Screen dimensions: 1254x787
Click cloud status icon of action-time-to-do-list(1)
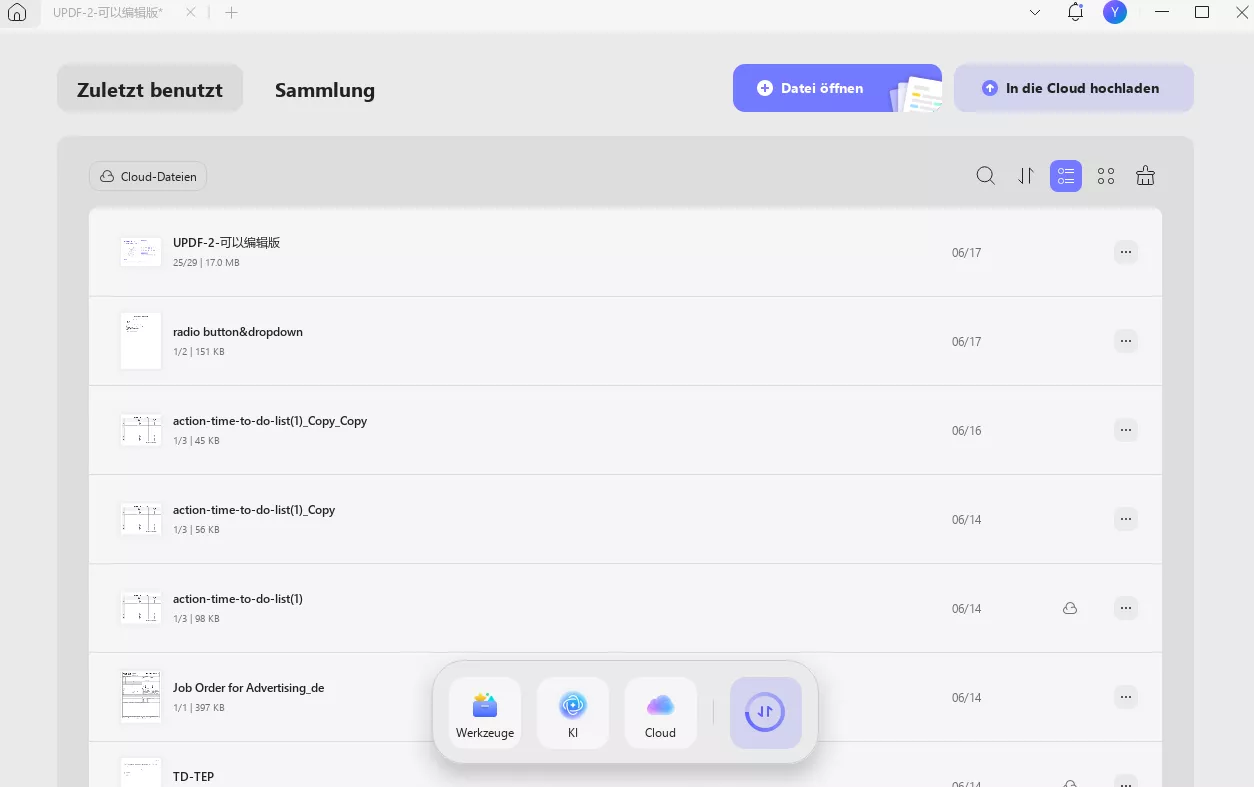click(1070, 608)
